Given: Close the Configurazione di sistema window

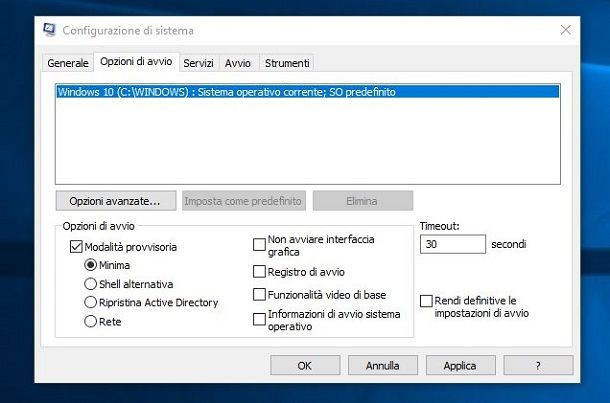Looking at the screenshot, I should [566, 30].
